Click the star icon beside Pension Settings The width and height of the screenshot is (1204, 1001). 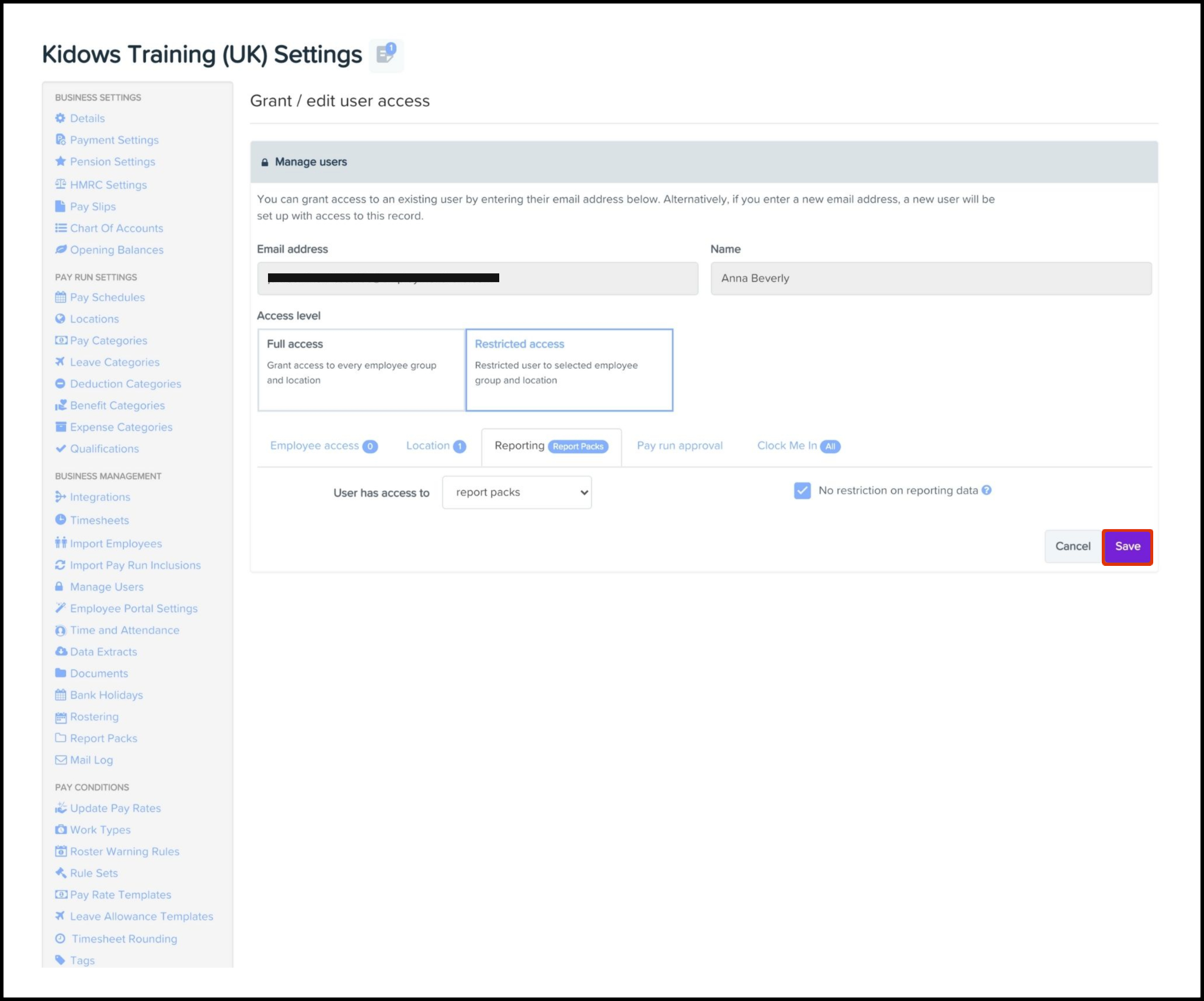coord(60,161)
